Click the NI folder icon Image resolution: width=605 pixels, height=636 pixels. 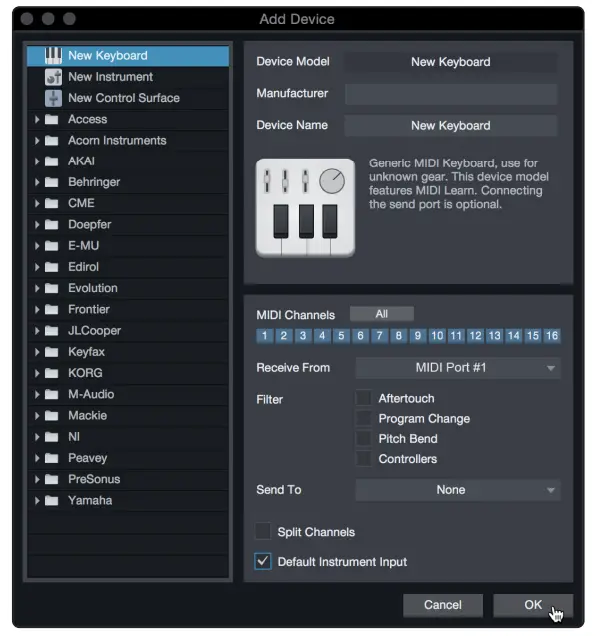(x=51, y=437)
